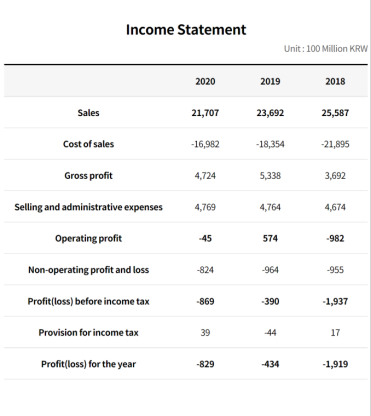Click the 2019 operating profit value 574
Image resolution: width=371 pixels, height=416 pixels.
270,238
